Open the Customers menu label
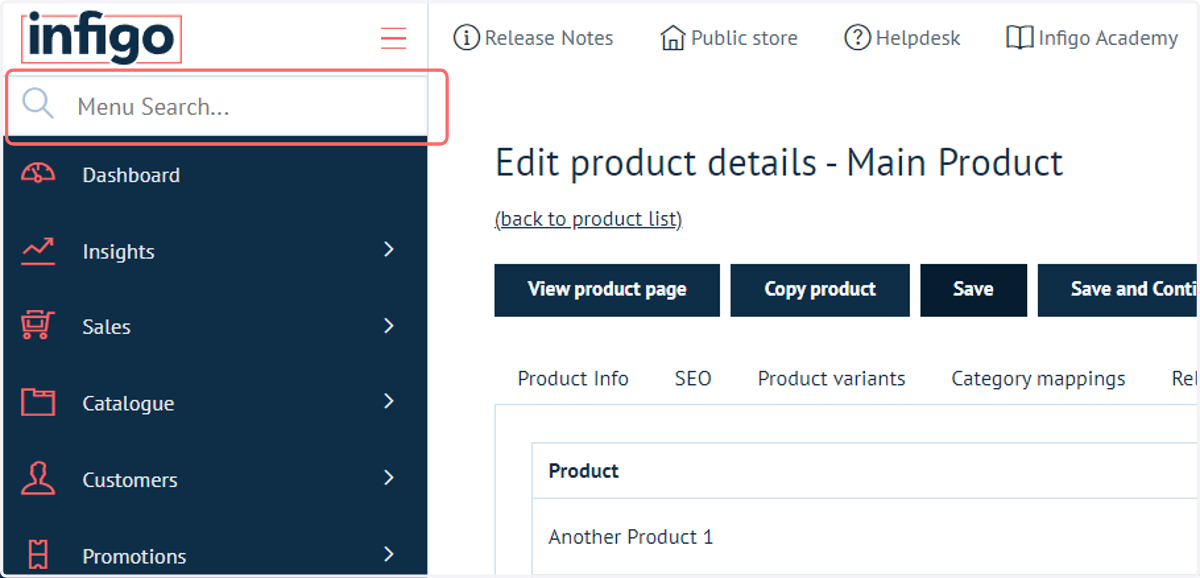The image size is (1200, 578). click(x=130, y=480)
